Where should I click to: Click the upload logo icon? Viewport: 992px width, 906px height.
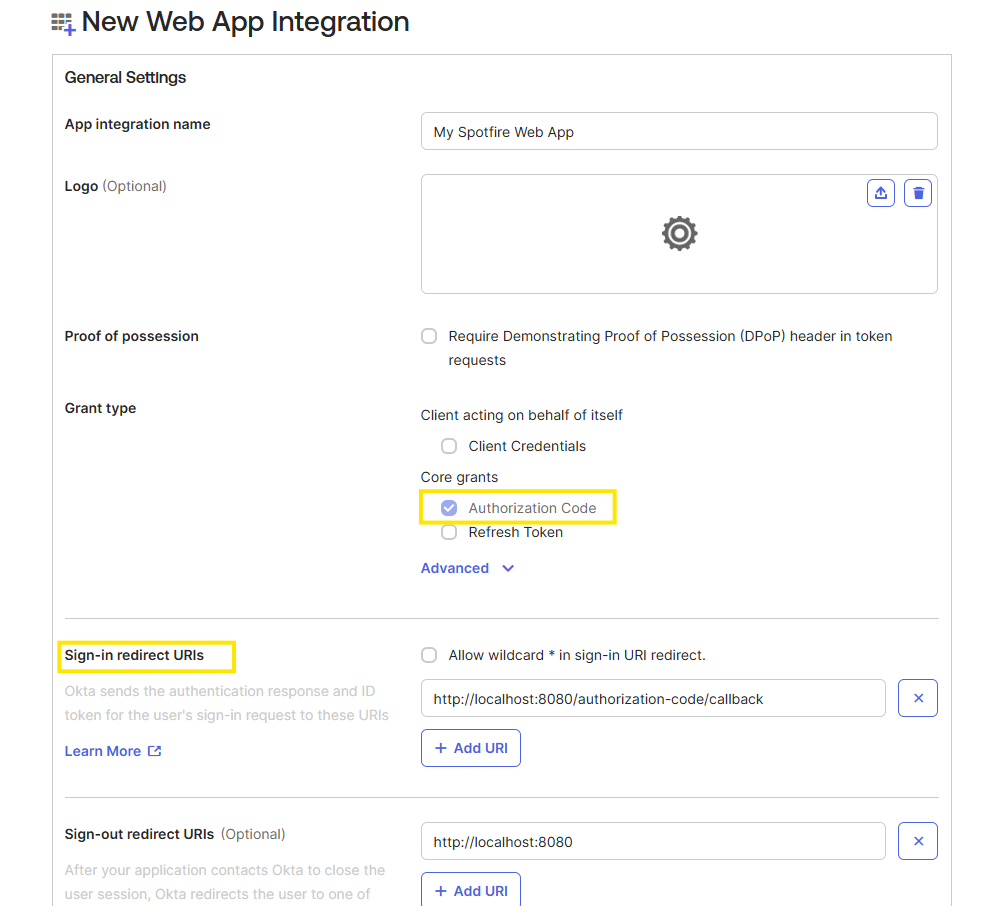tap(880, 193)
